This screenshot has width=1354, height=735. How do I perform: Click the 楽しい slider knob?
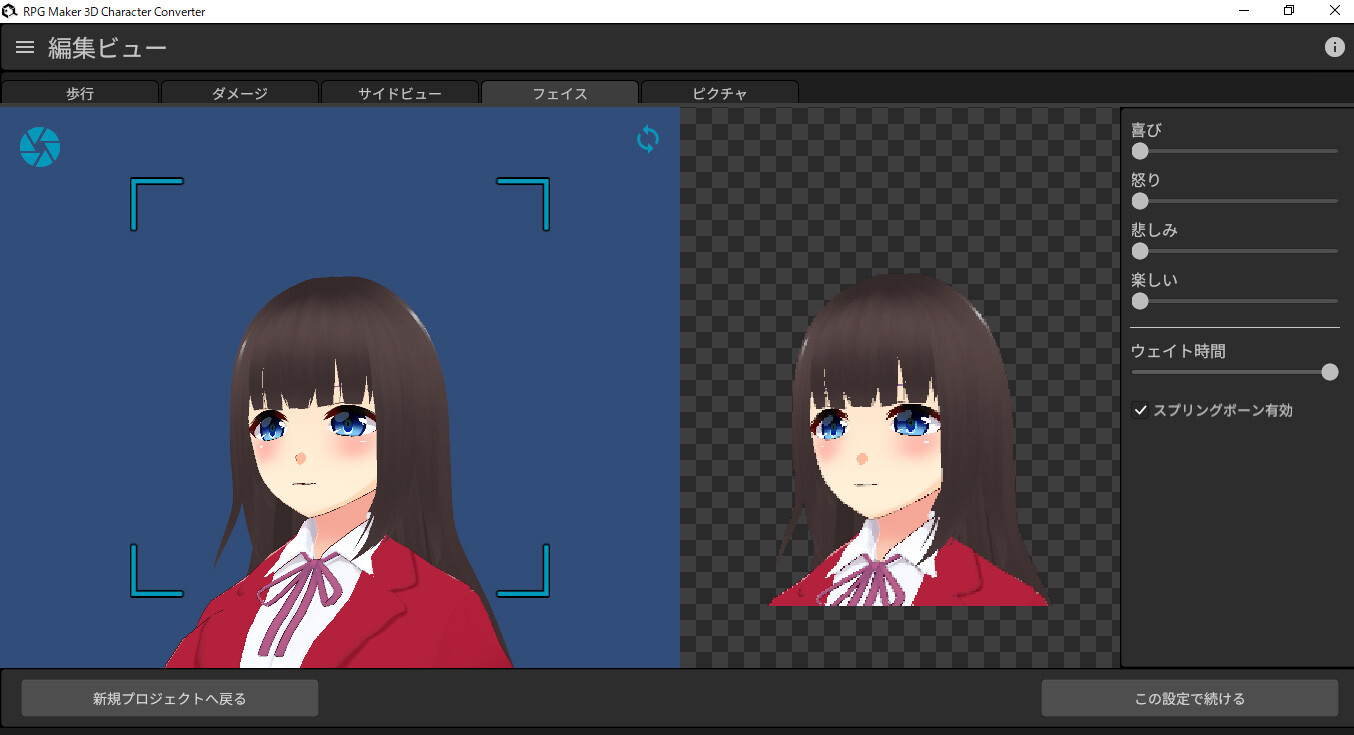tap(1140, 301)
